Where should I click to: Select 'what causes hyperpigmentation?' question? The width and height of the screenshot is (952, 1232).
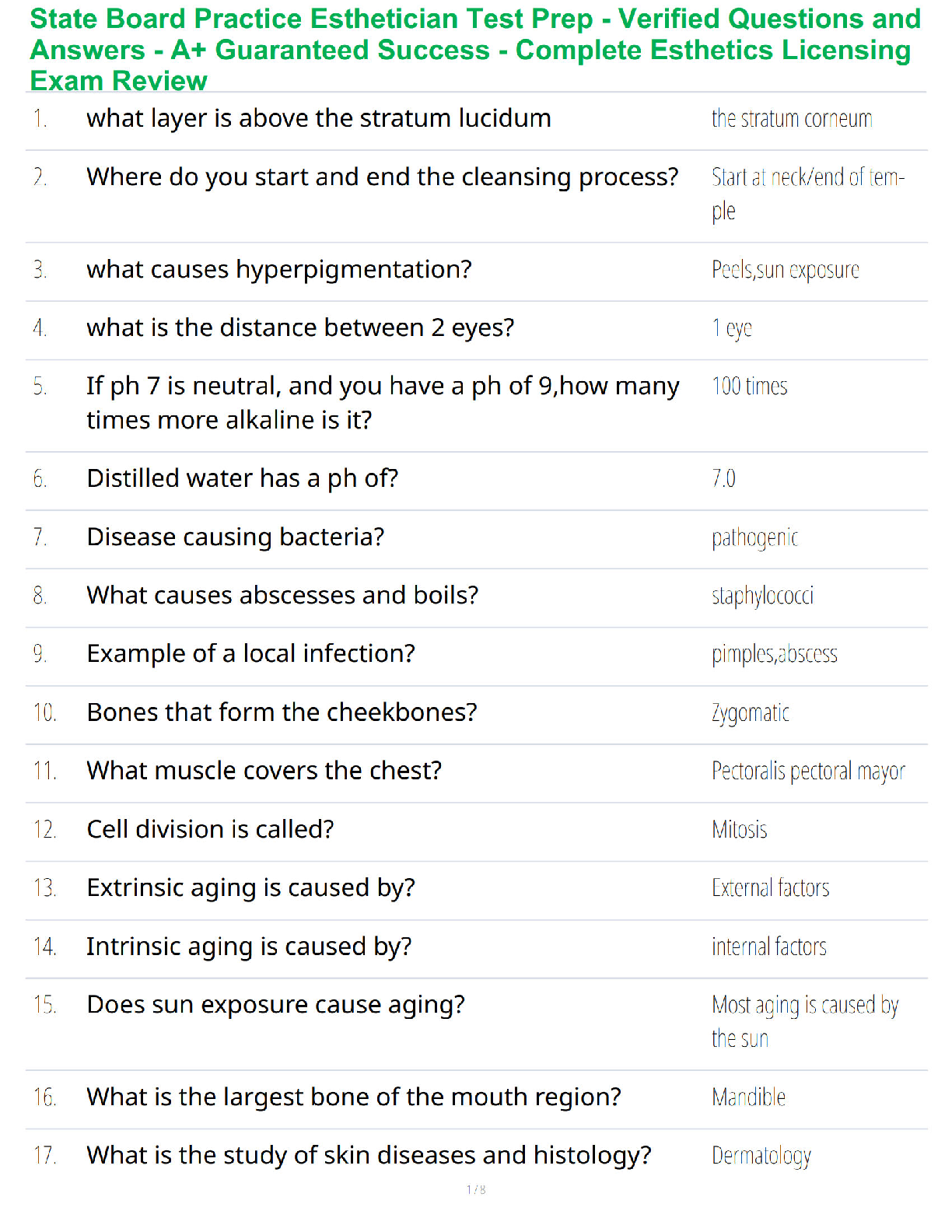tap(279, 269)
